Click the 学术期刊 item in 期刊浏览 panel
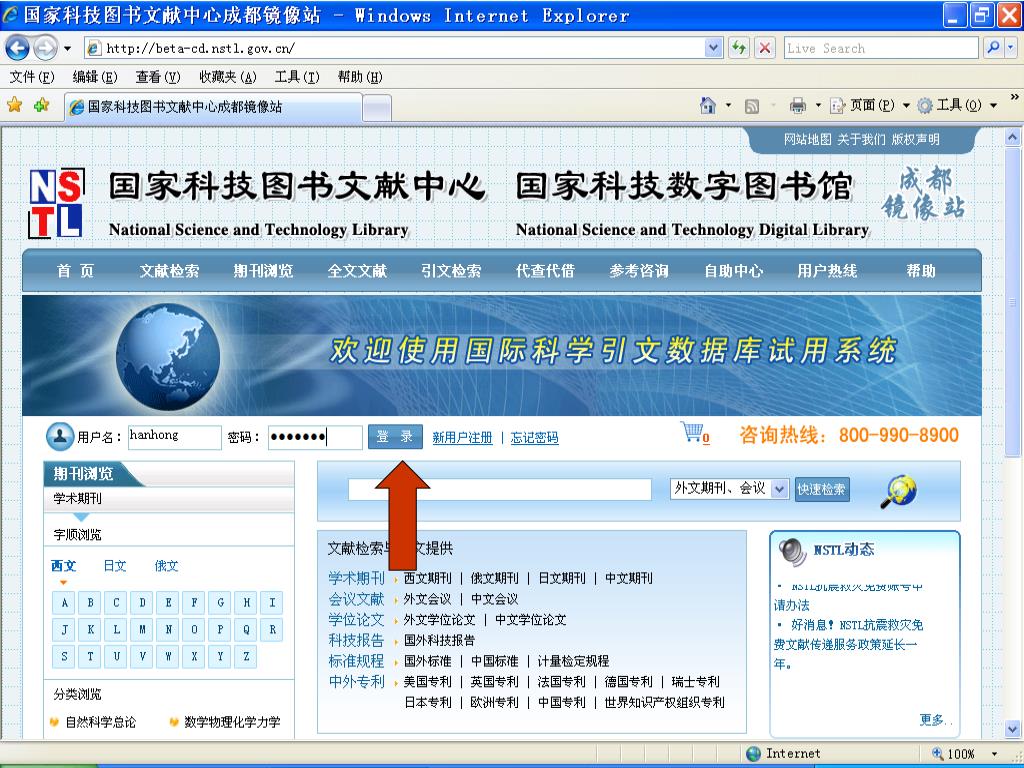1024x768 pixels. tap(78, 498)
